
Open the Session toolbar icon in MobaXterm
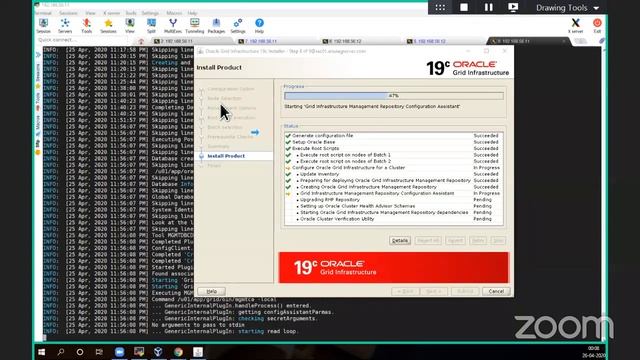point(43,26)
